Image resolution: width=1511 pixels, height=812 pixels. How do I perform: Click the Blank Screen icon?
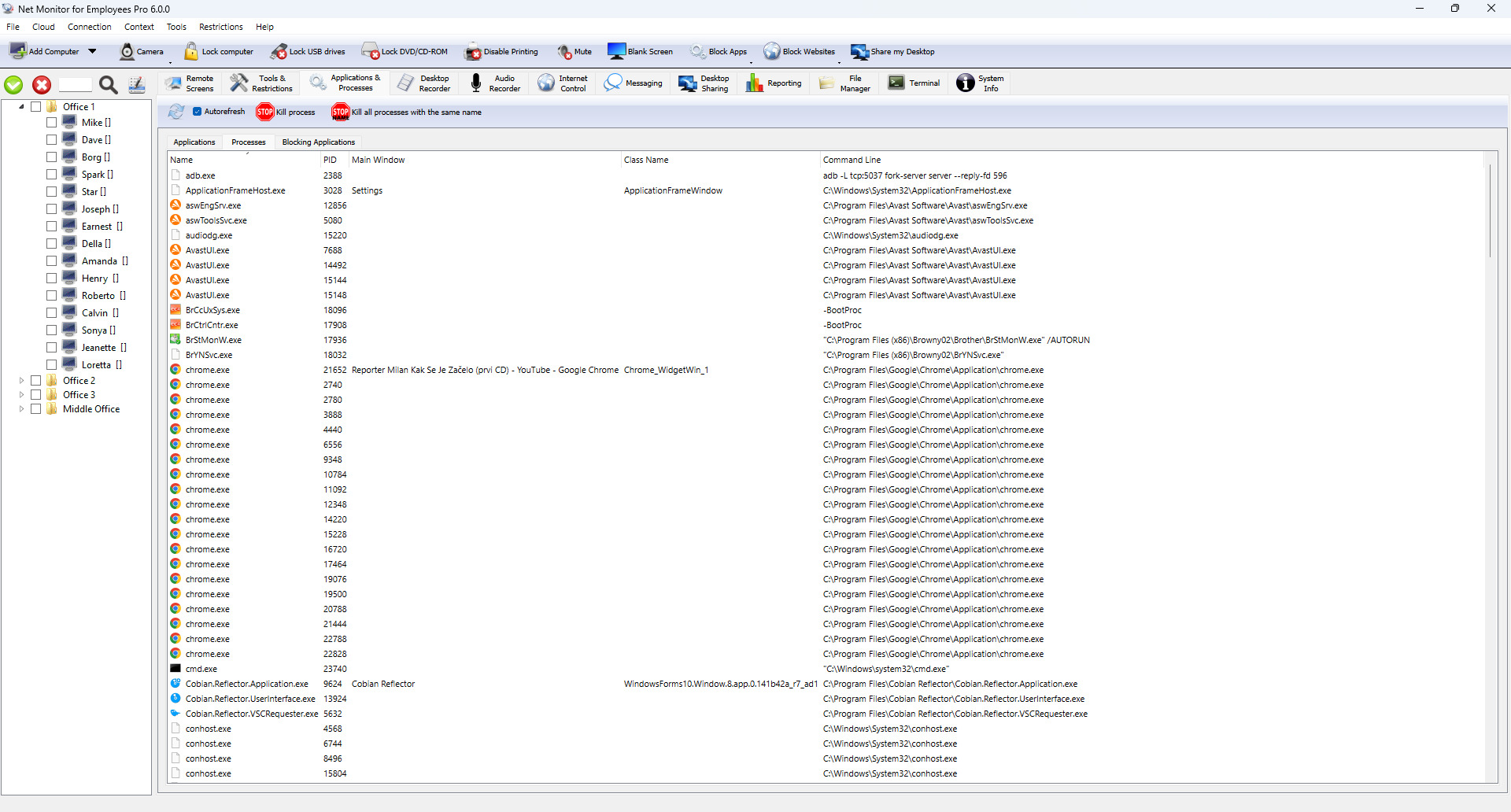[x=616, y=52]
